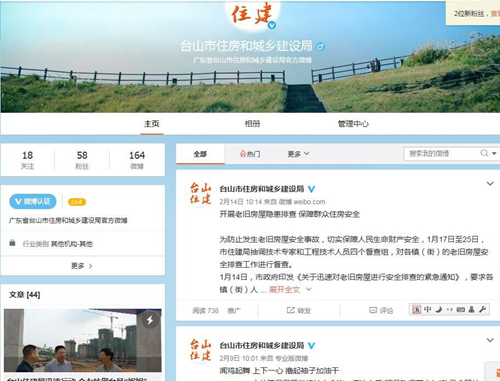Click 2月9日 10:01 timestamp

[238, 358]
